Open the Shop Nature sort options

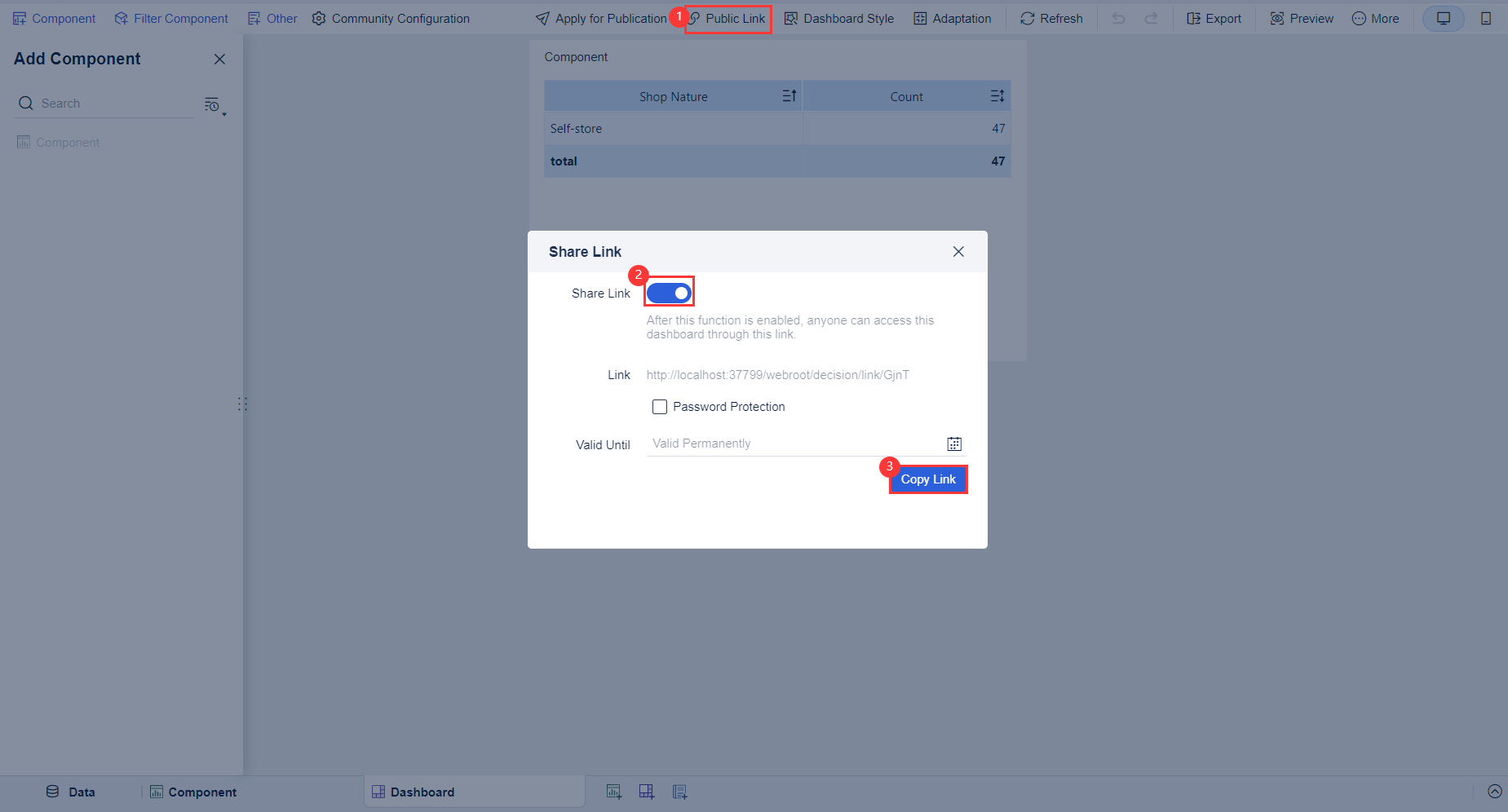[x=788, y=95]
